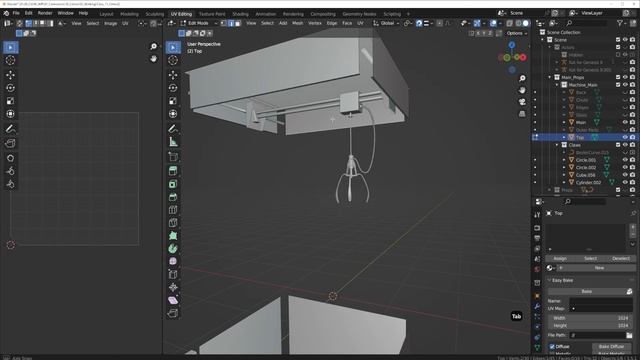Adjust the Height value field

click(591, 326)
